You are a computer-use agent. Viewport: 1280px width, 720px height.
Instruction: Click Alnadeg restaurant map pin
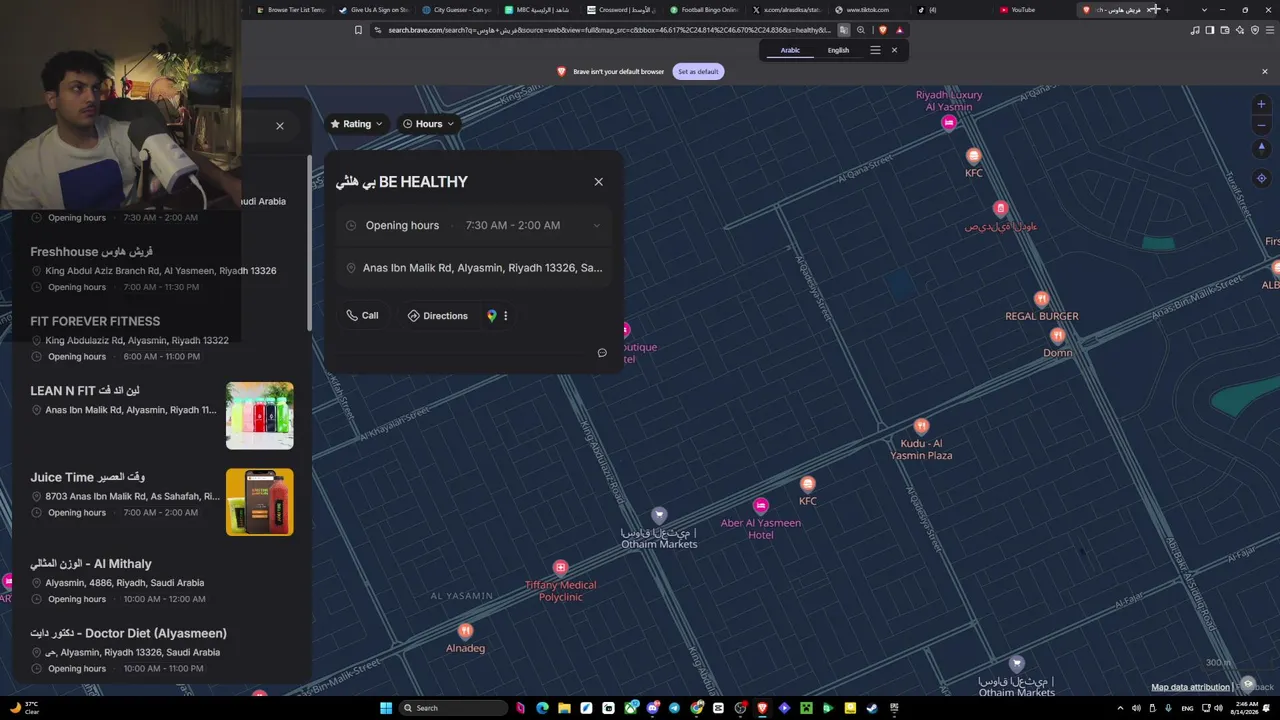pos(465,631)
